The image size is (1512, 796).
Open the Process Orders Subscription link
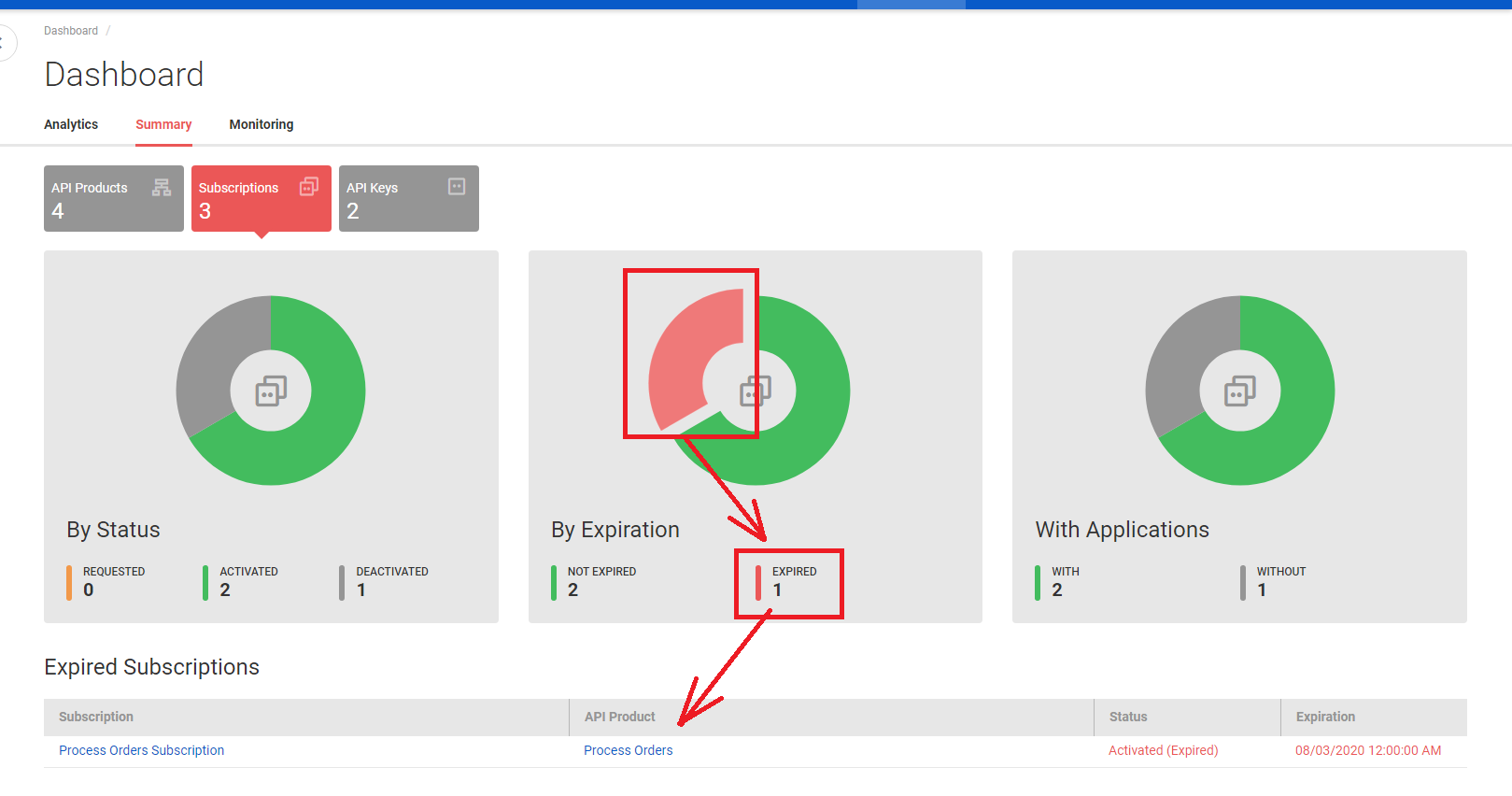coord(141,750)
